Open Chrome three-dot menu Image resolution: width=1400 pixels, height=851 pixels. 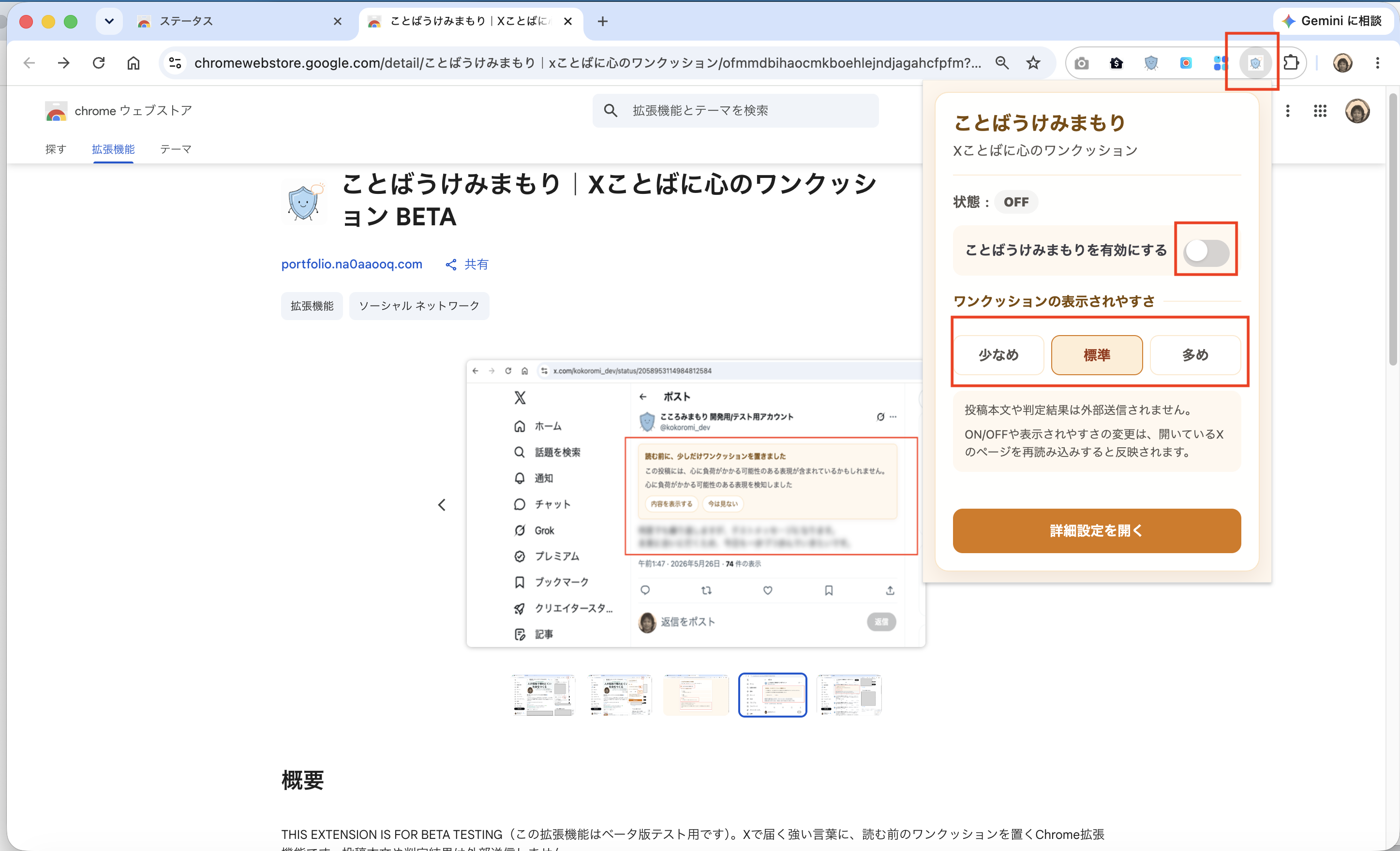tap(1378, 63)
